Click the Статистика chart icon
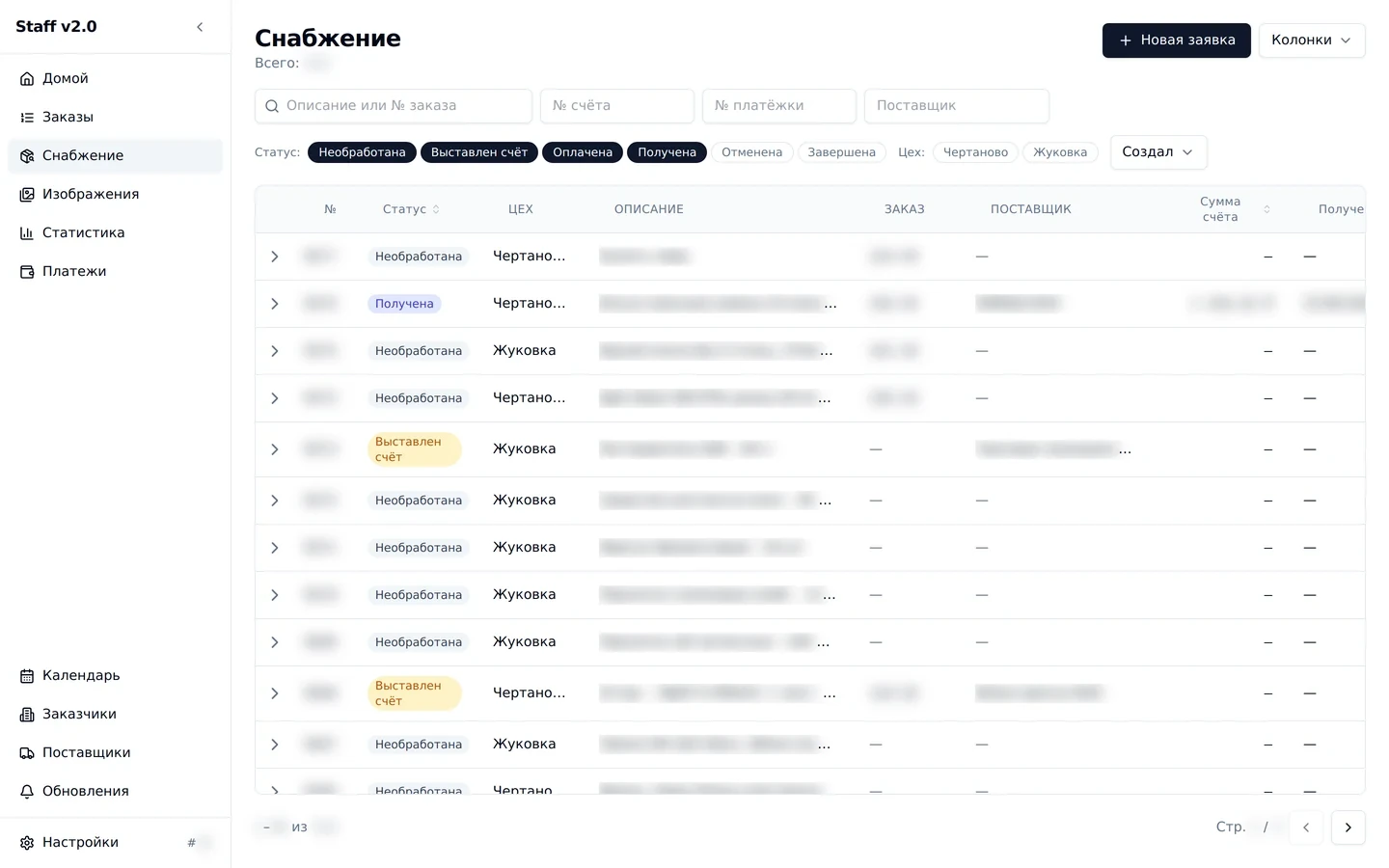1389x868 pixels. pyautogui.click(x=27, y=233)
